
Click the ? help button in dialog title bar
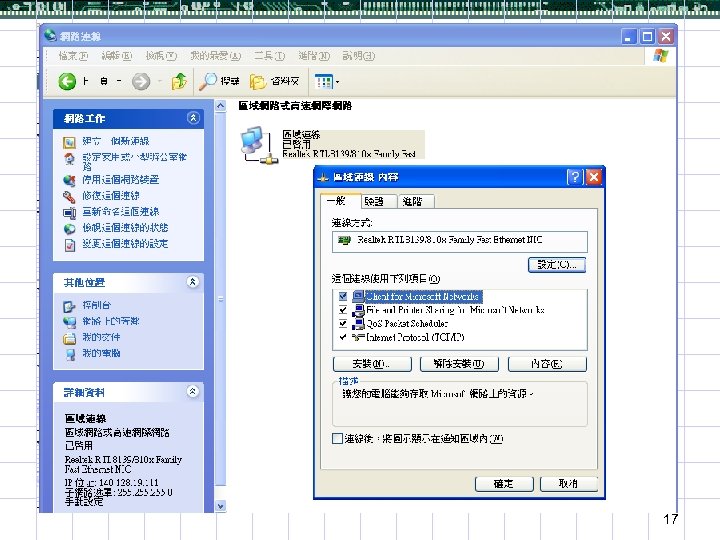point(575,177)
